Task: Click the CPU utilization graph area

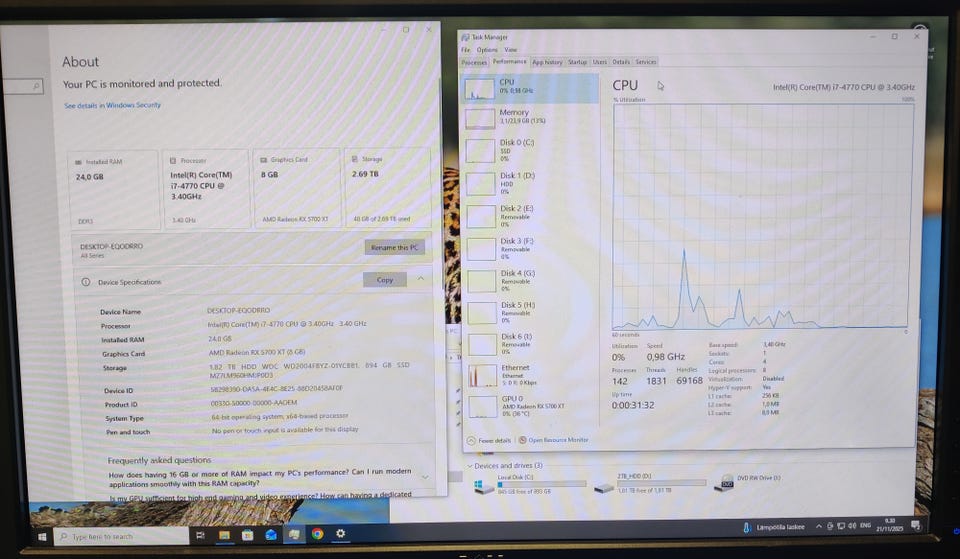Action: click(x=762, y=216)
